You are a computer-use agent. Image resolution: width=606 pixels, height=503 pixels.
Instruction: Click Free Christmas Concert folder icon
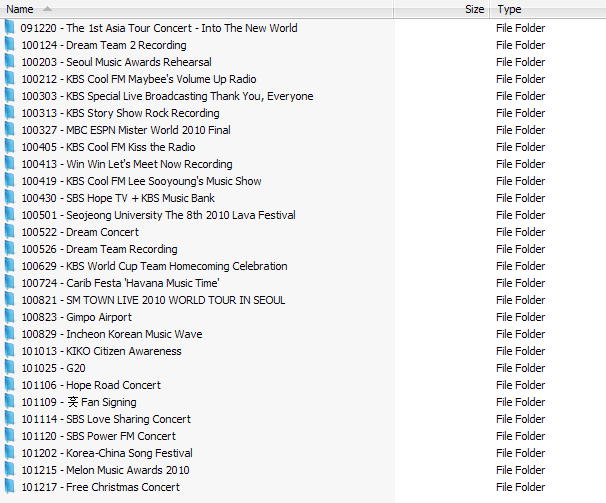9,487
